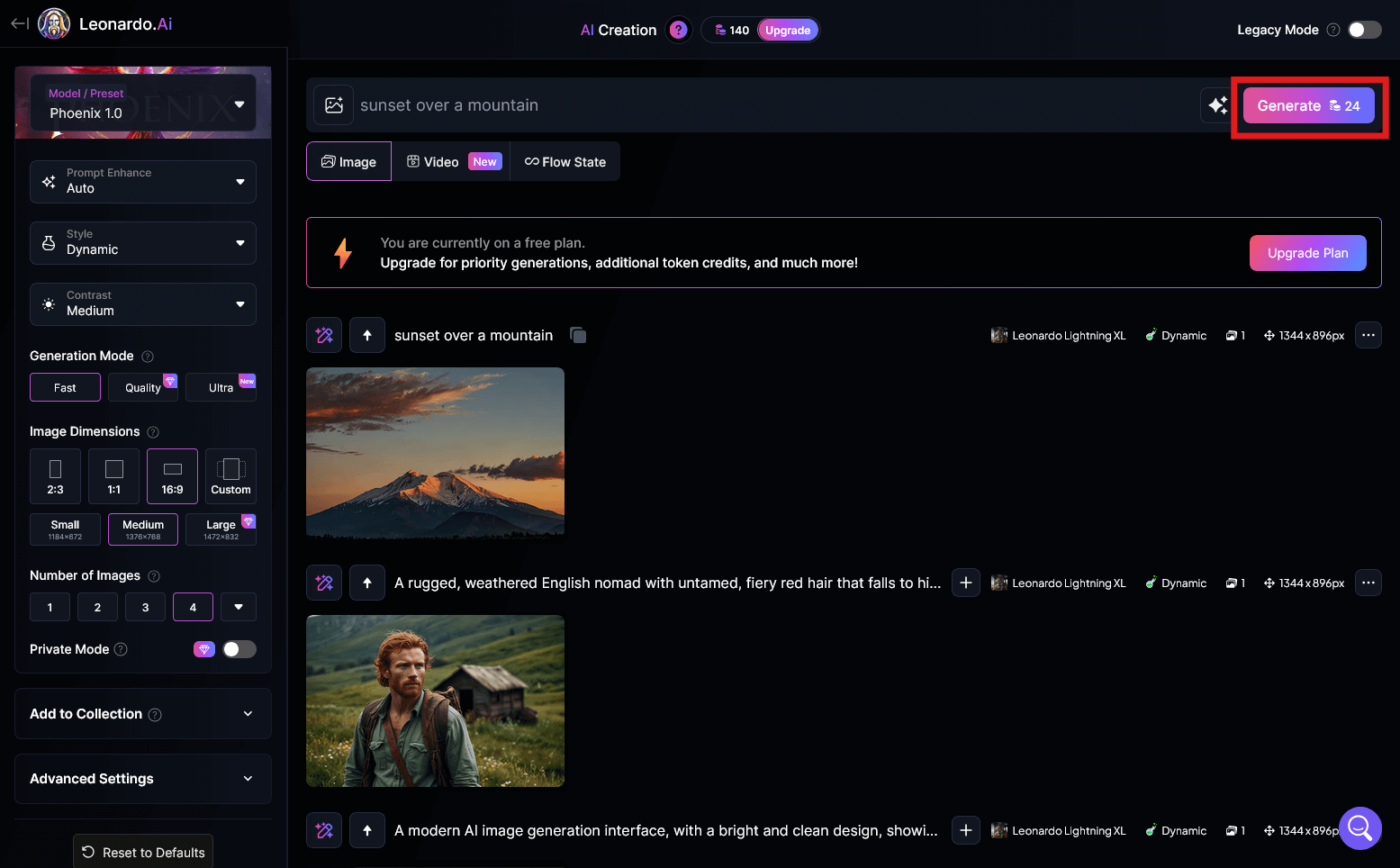Image resolution: width=1400 pixels, height=868 pixels.
Task: Click plus icon for modern AI interface prompt
Action: point(966,830)
